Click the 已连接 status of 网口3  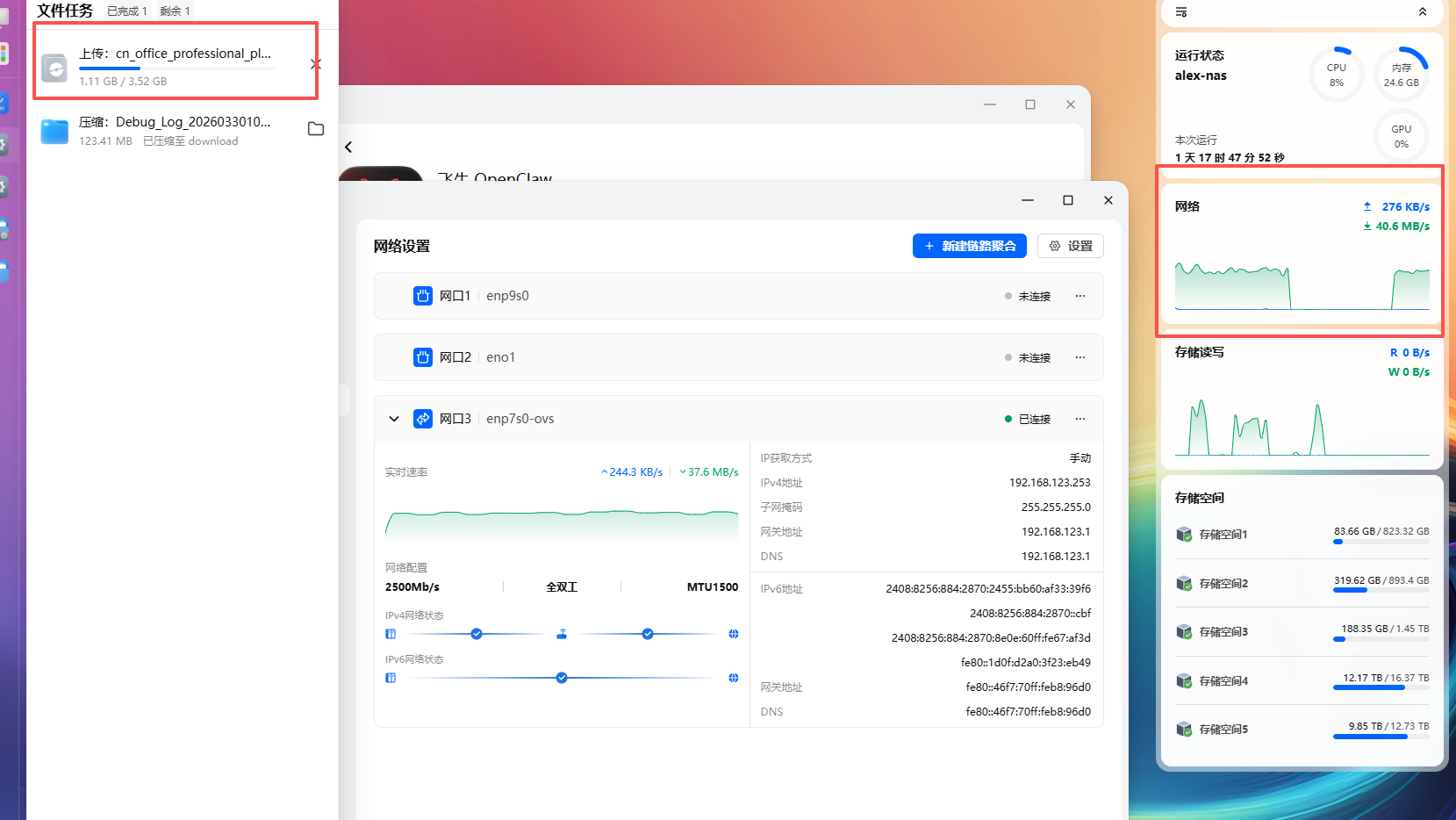click(1028, 419)
